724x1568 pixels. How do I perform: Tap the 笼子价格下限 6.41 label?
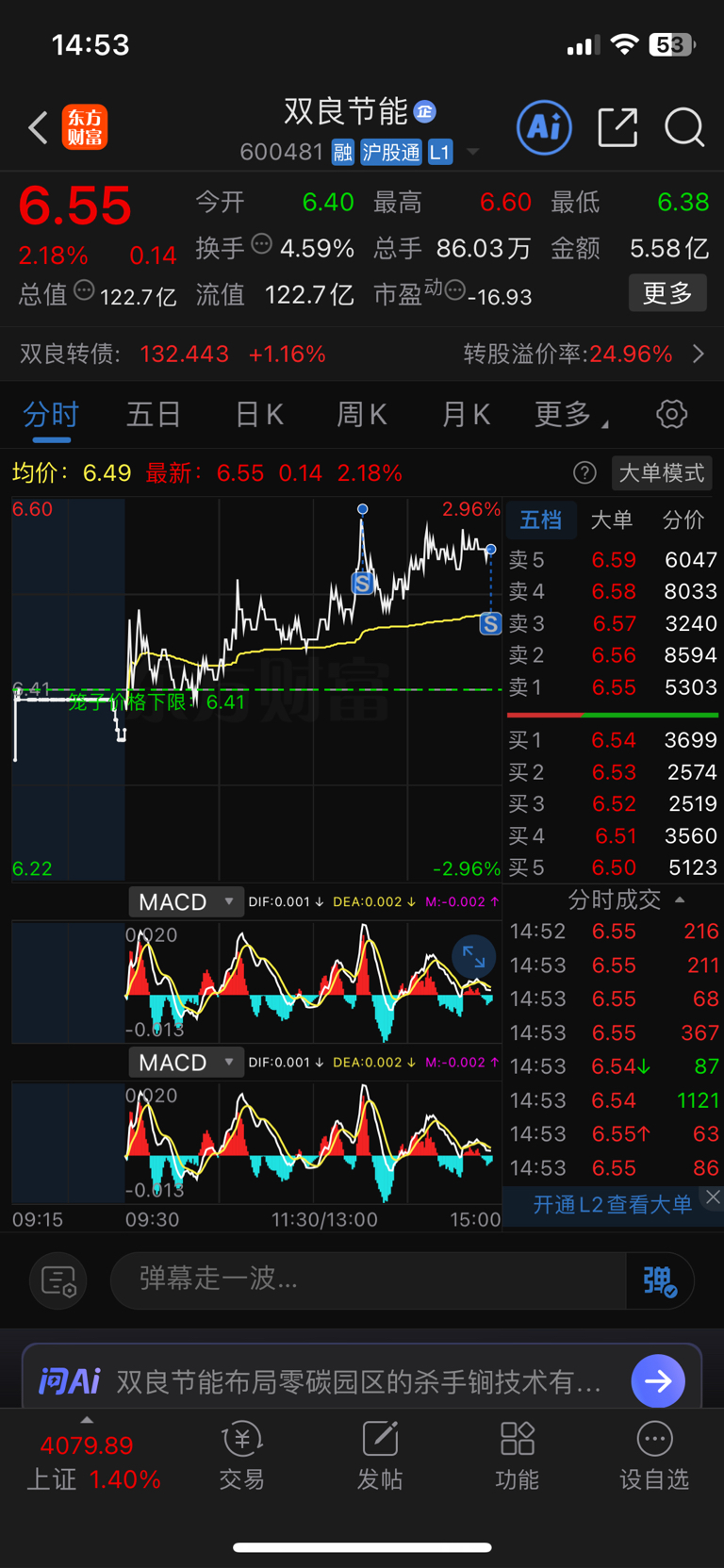[156, 701]
